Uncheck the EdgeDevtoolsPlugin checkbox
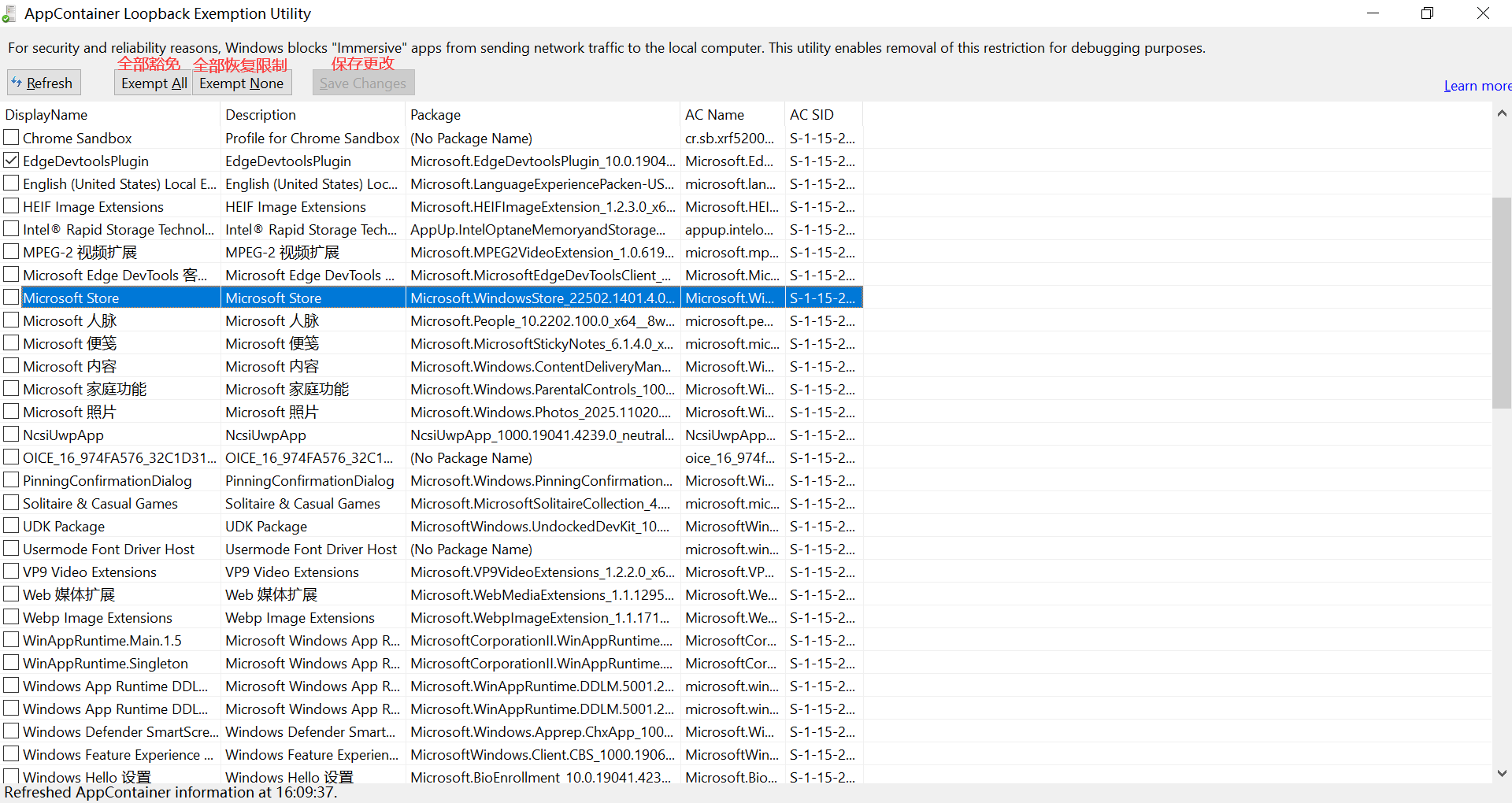The height and width of the screenshot is (803, 1512). click(x=11, y=160)
